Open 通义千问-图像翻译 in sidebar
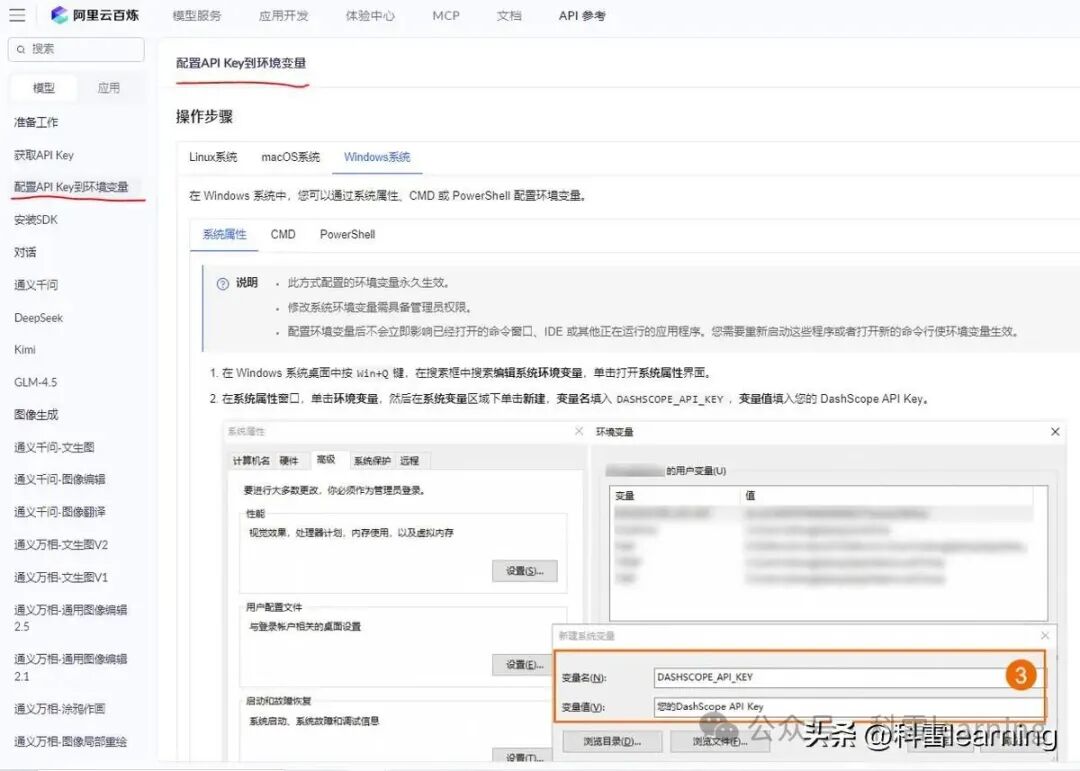1080x771 pixels. [x=60, y=511]
